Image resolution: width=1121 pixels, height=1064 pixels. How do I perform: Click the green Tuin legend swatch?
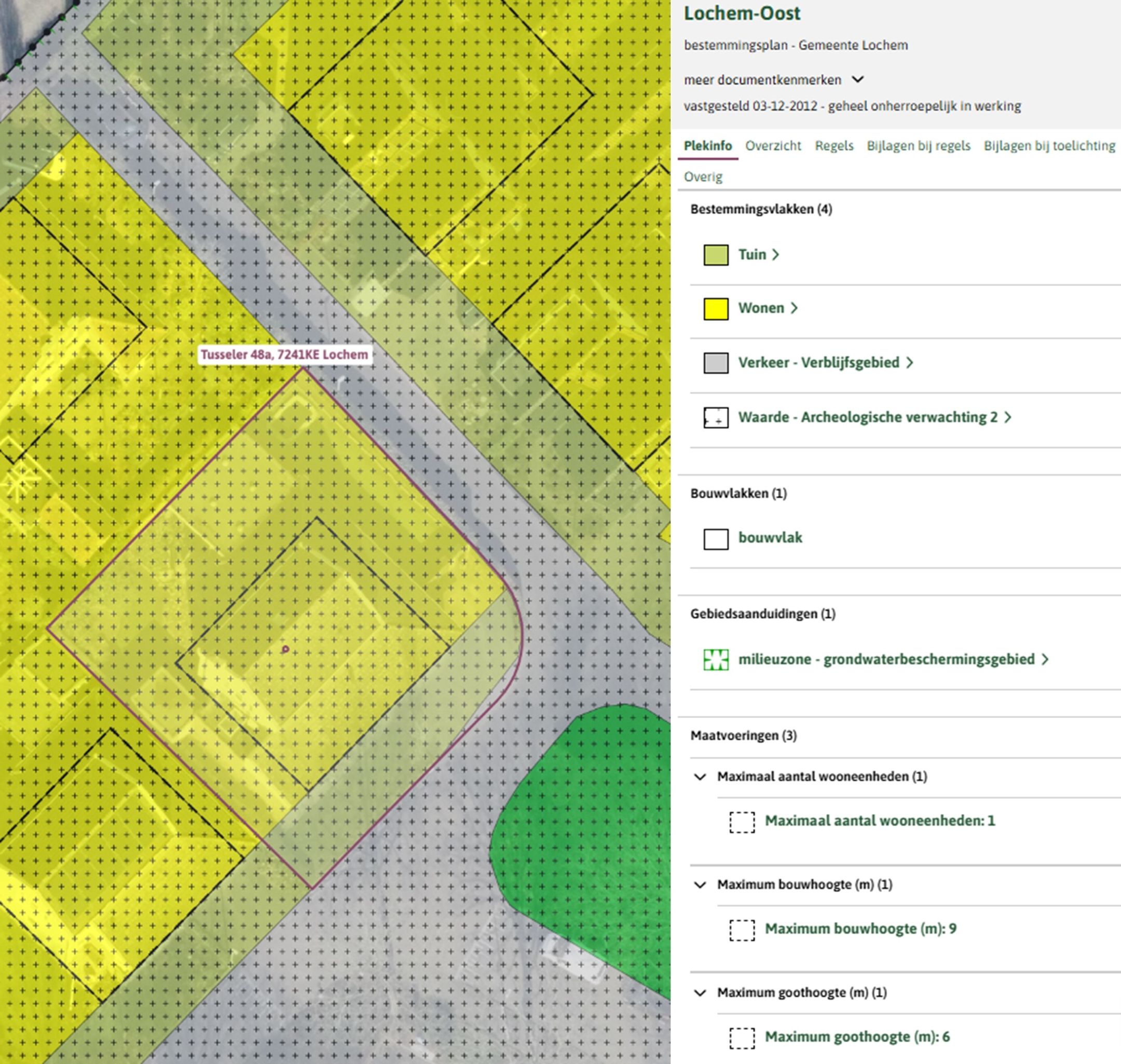[x=716, y=255]
